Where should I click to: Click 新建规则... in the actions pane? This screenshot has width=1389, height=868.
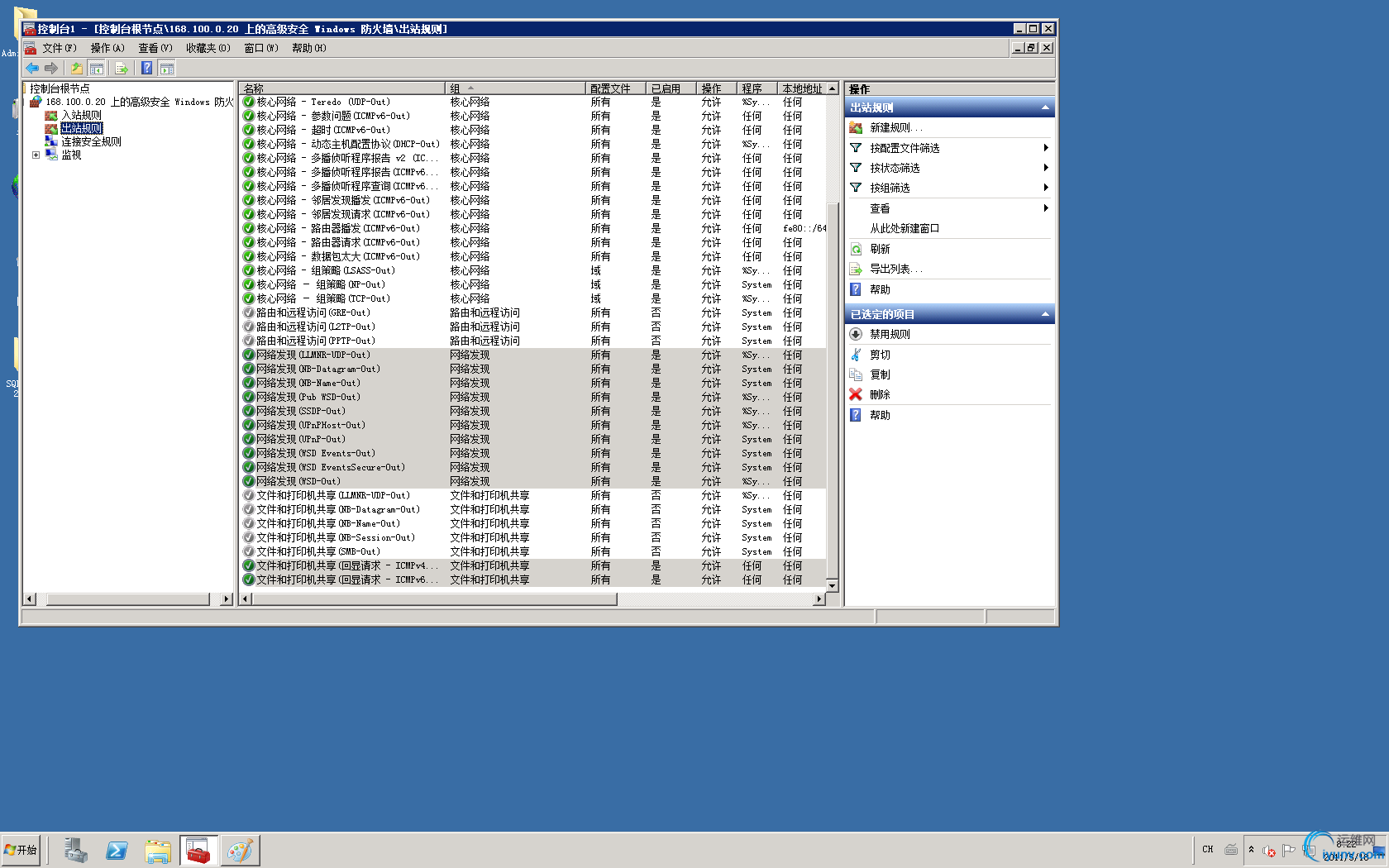[x=896, y=127]
